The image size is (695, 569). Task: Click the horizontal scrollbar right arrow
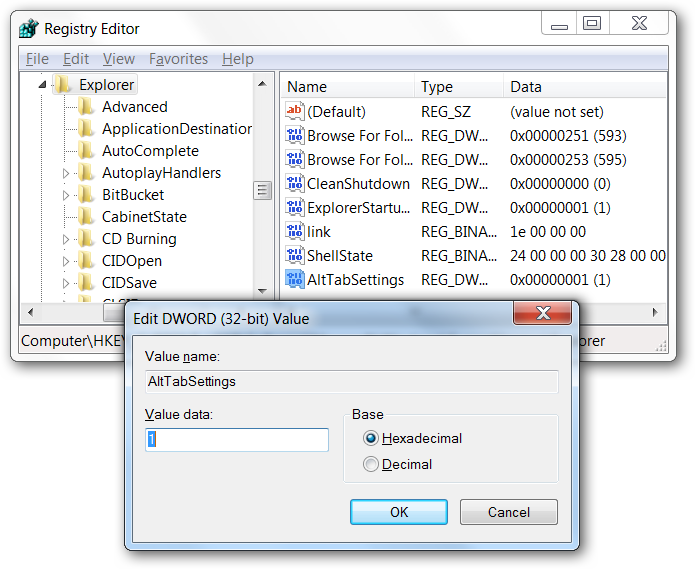click(656, 312)
